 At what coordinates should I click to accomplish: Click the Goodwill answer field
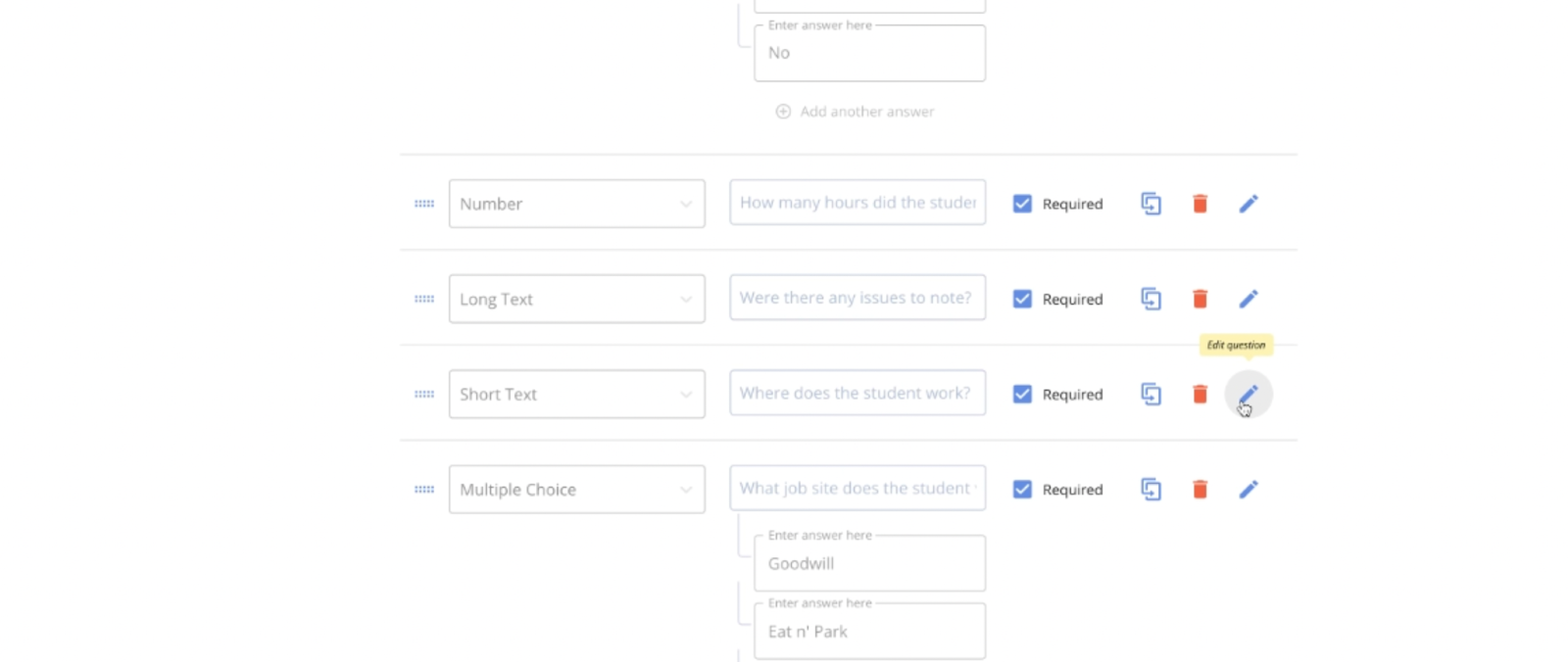click(869, 563)
